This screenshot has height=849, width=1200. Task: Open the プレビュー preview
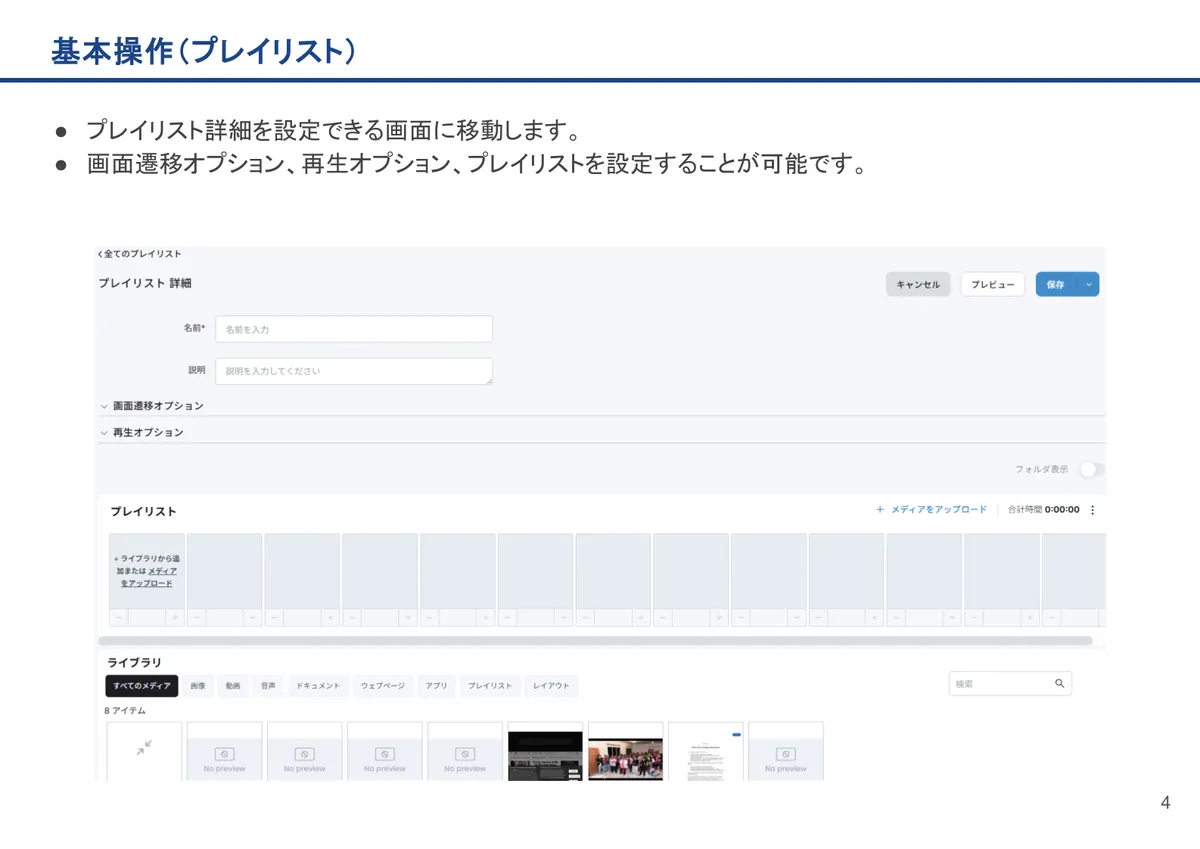[x=993, y=284]
